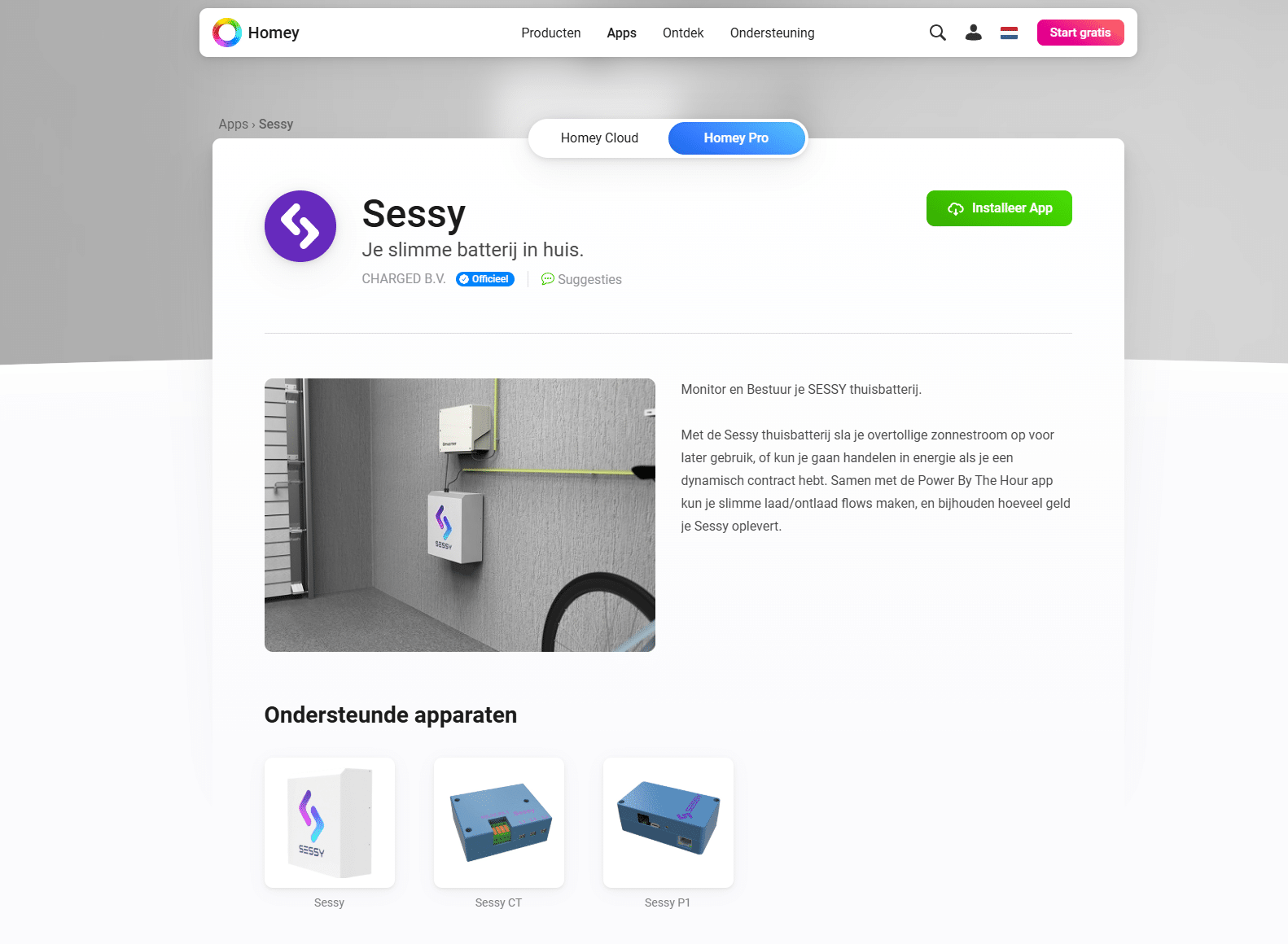Screen dimensions: 1288x944
Task: Open the Apps menu item
Action: point(622,33)
